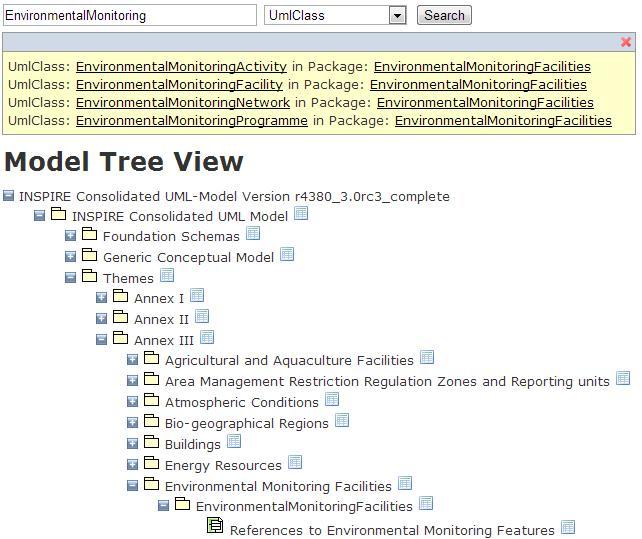
Task: Select Area Management Restriction Regulation Zones item
Action: [x=386, y=381]
